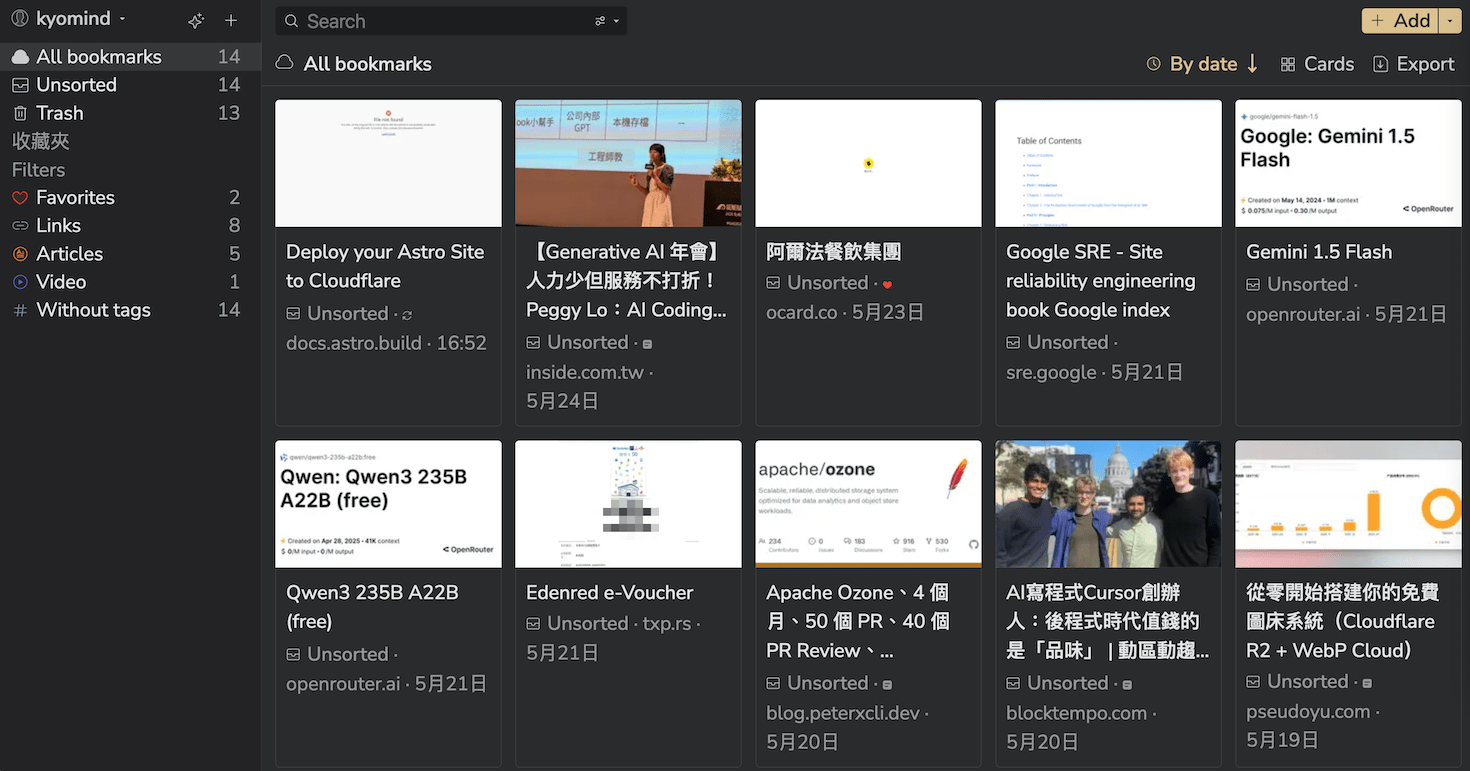Click the red heart on 阿爾法餐飲集團 card
Viewport: 1470px width, 771px height.
click(x=887, y=285)
